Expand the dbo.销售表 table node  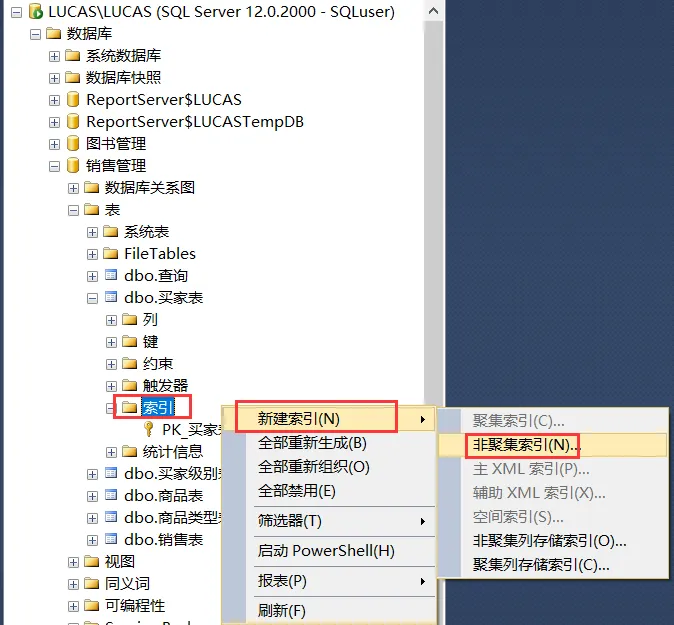coord(92,540)
